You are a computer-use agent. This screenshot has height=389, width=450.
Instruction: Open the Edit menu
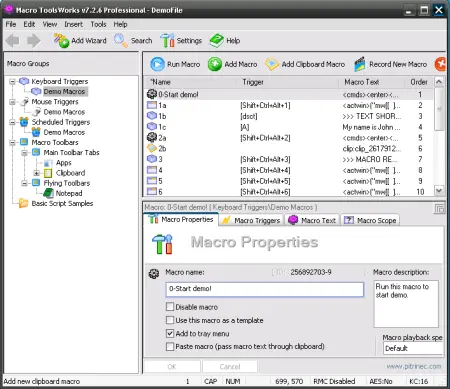[29, 24]
